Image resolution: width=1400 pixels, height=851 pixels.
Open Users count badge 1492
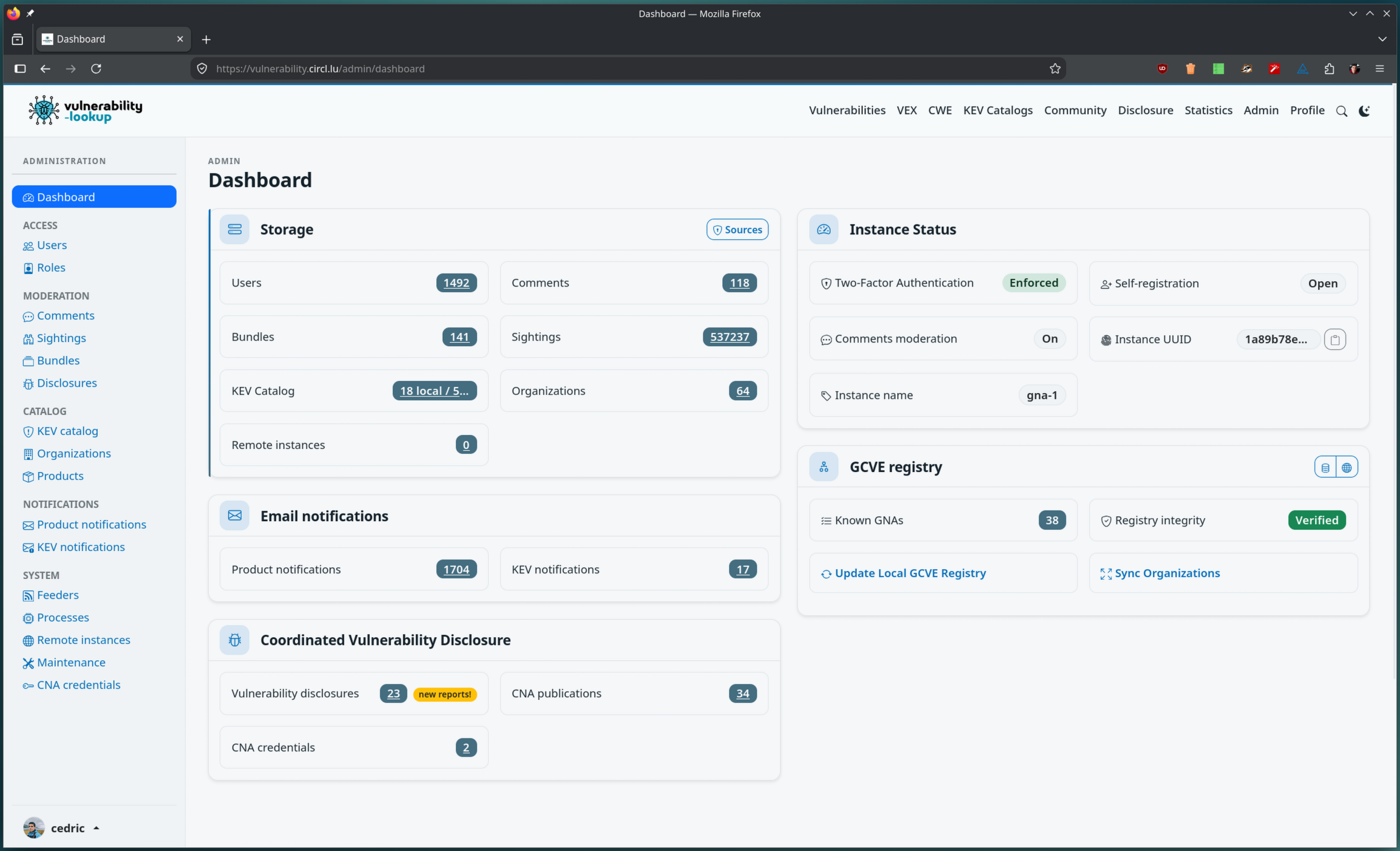coord(456,283)
